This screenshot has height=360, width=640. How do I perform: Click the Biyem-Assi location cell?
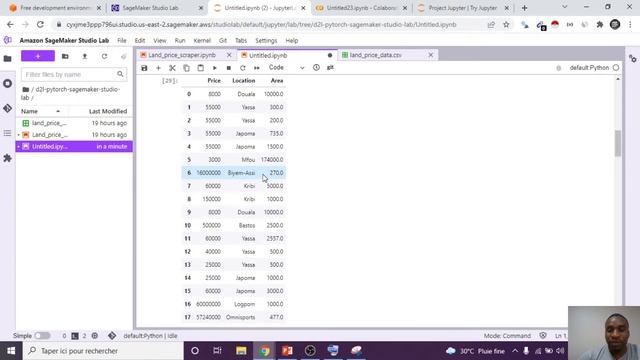pyautogui.click(x=241, y=173)
